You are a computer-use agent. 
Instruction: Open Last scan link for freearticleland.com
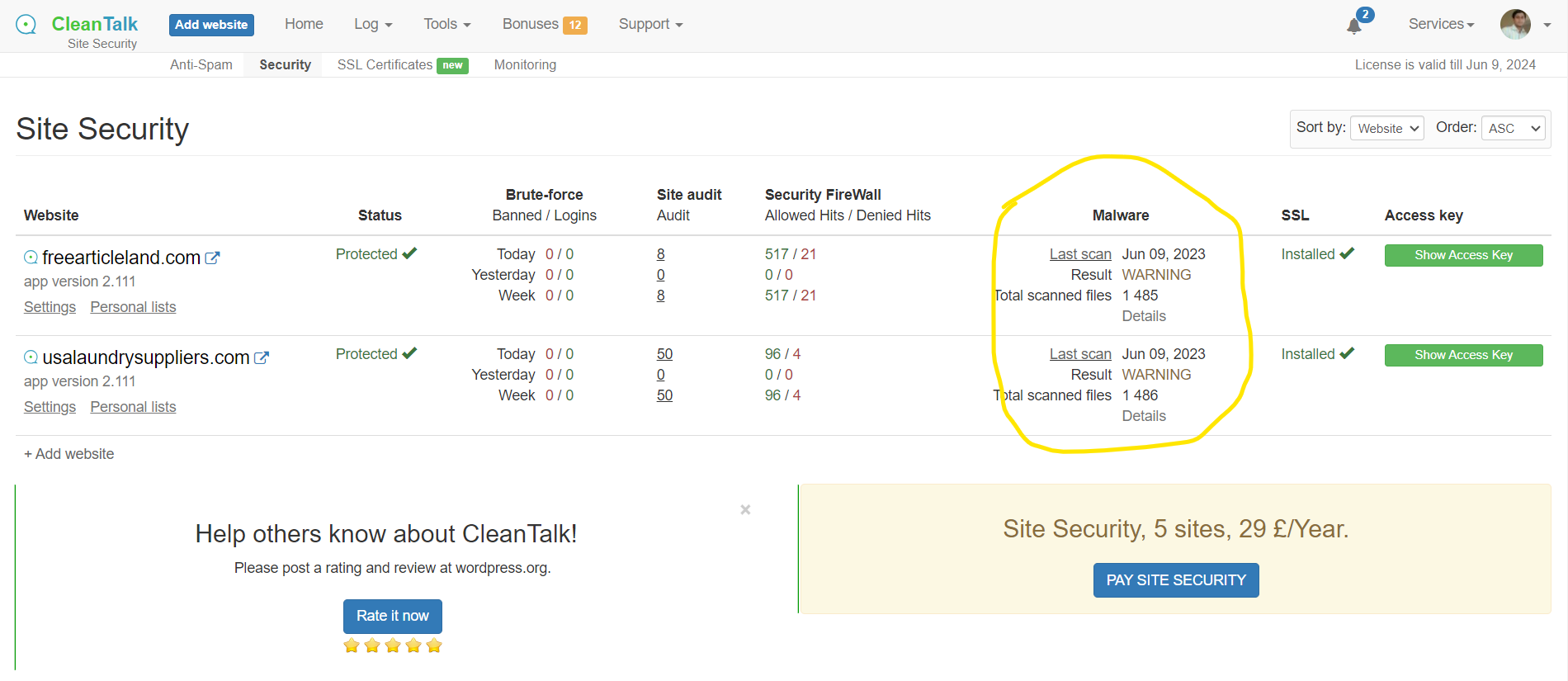point(1080,254)
